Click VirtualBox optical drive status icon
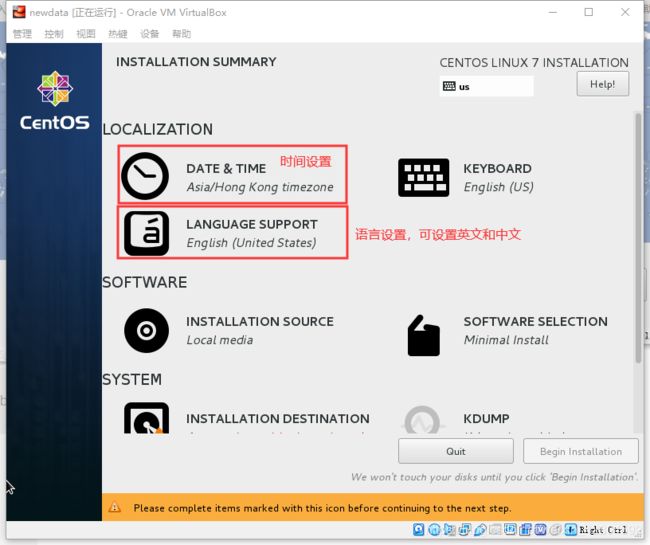Image resolution: width=650 pixels, height=545 pixels. [434, 530]
